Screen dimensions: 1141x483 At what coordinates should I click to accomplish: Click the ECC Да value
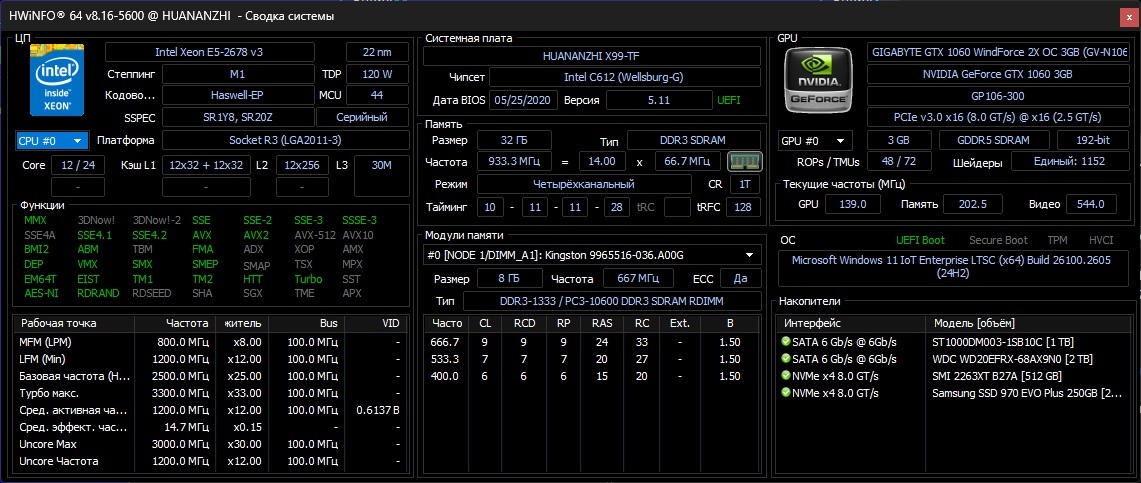coord(741,279)
